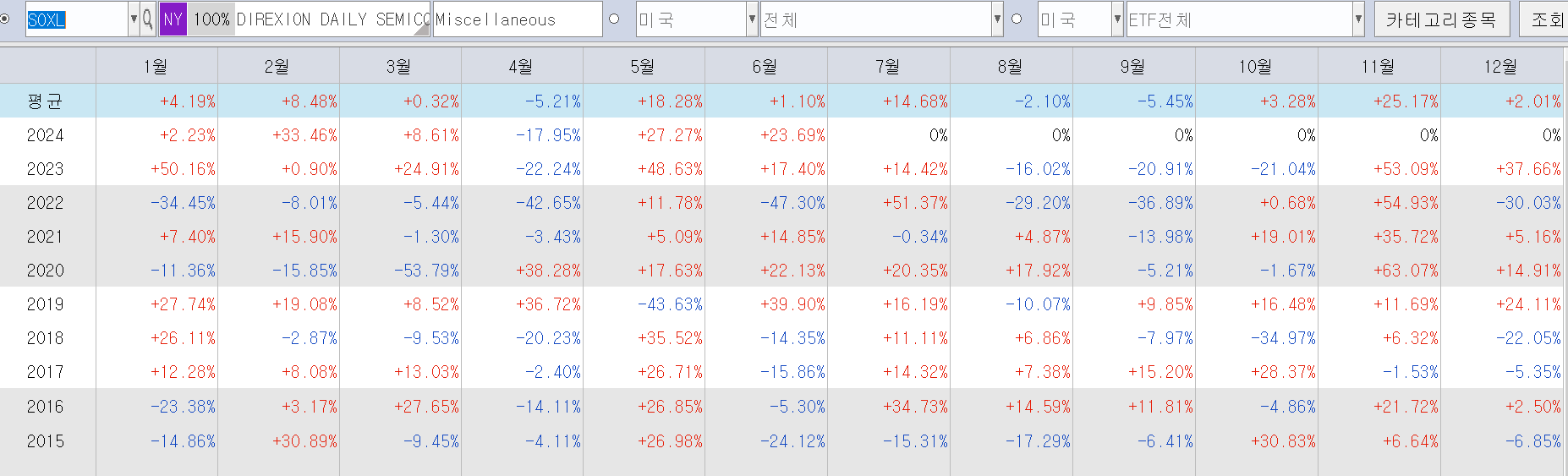Click the 2월 column header
Viewport: 1568px width, 476px height.
tap(278, 66)
